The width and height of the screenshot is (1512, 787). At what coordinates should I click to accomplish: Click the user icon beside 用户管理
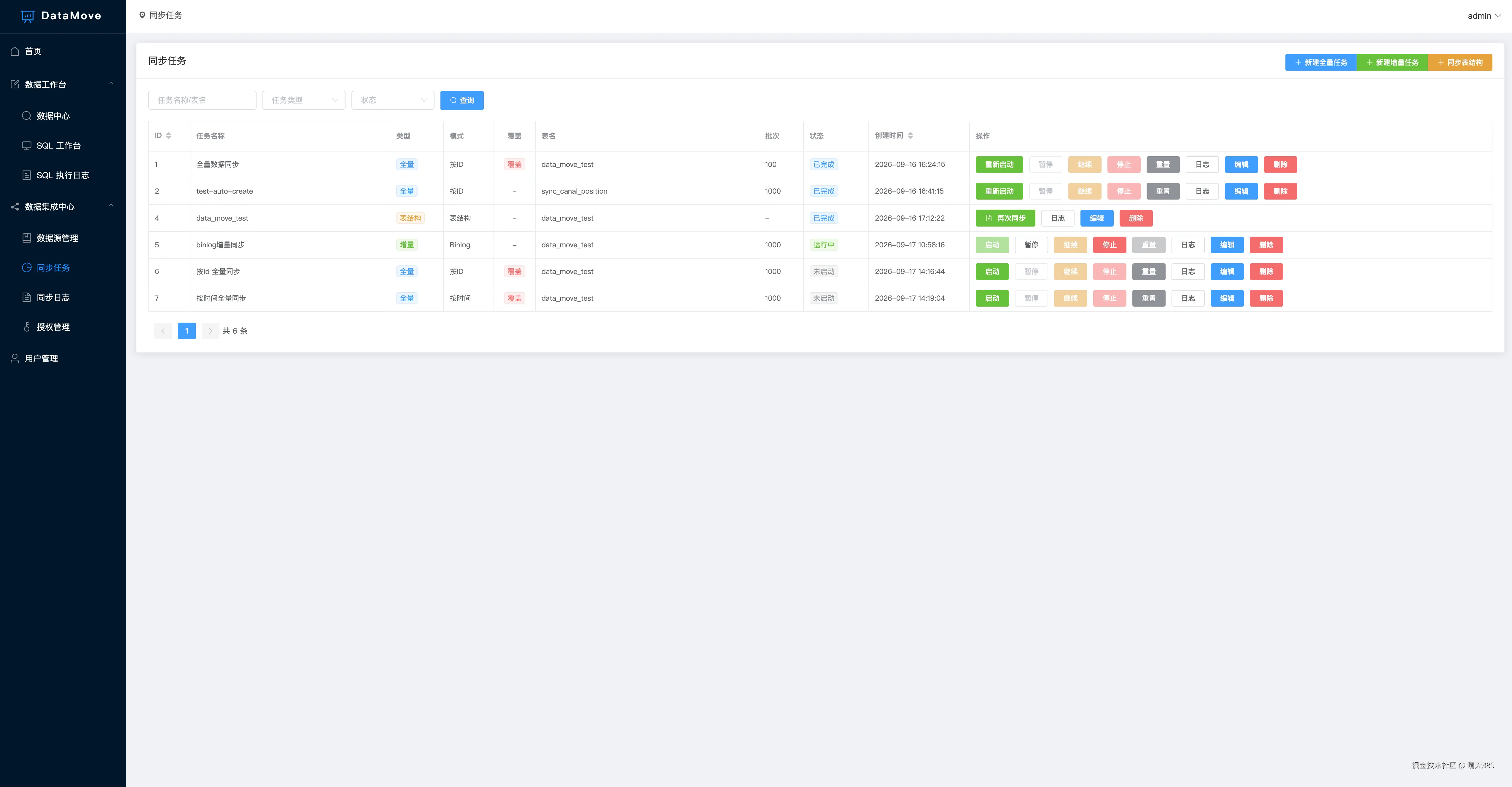point(15,358)
